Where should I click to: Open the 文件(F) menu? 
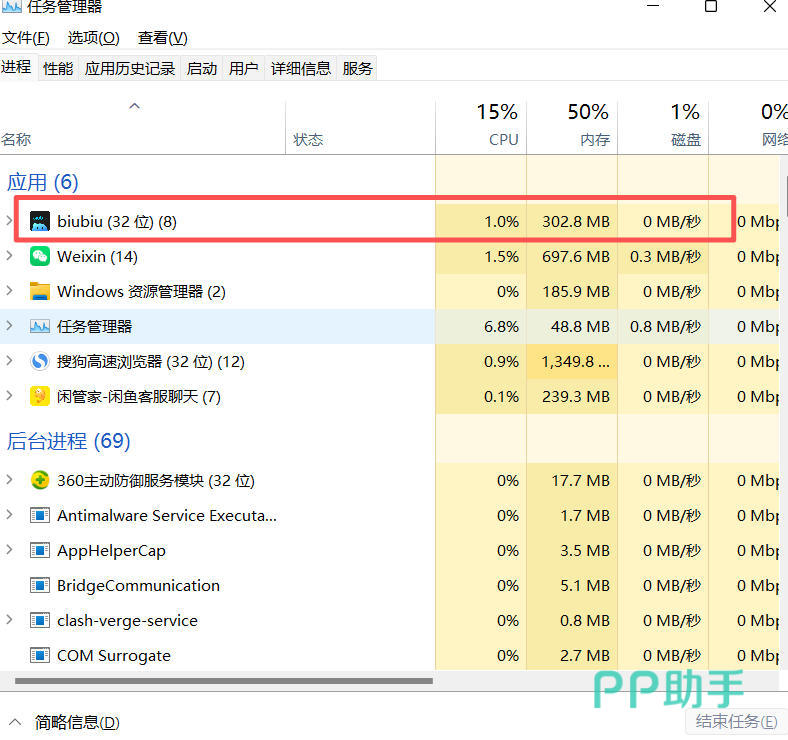pos(26,38)
